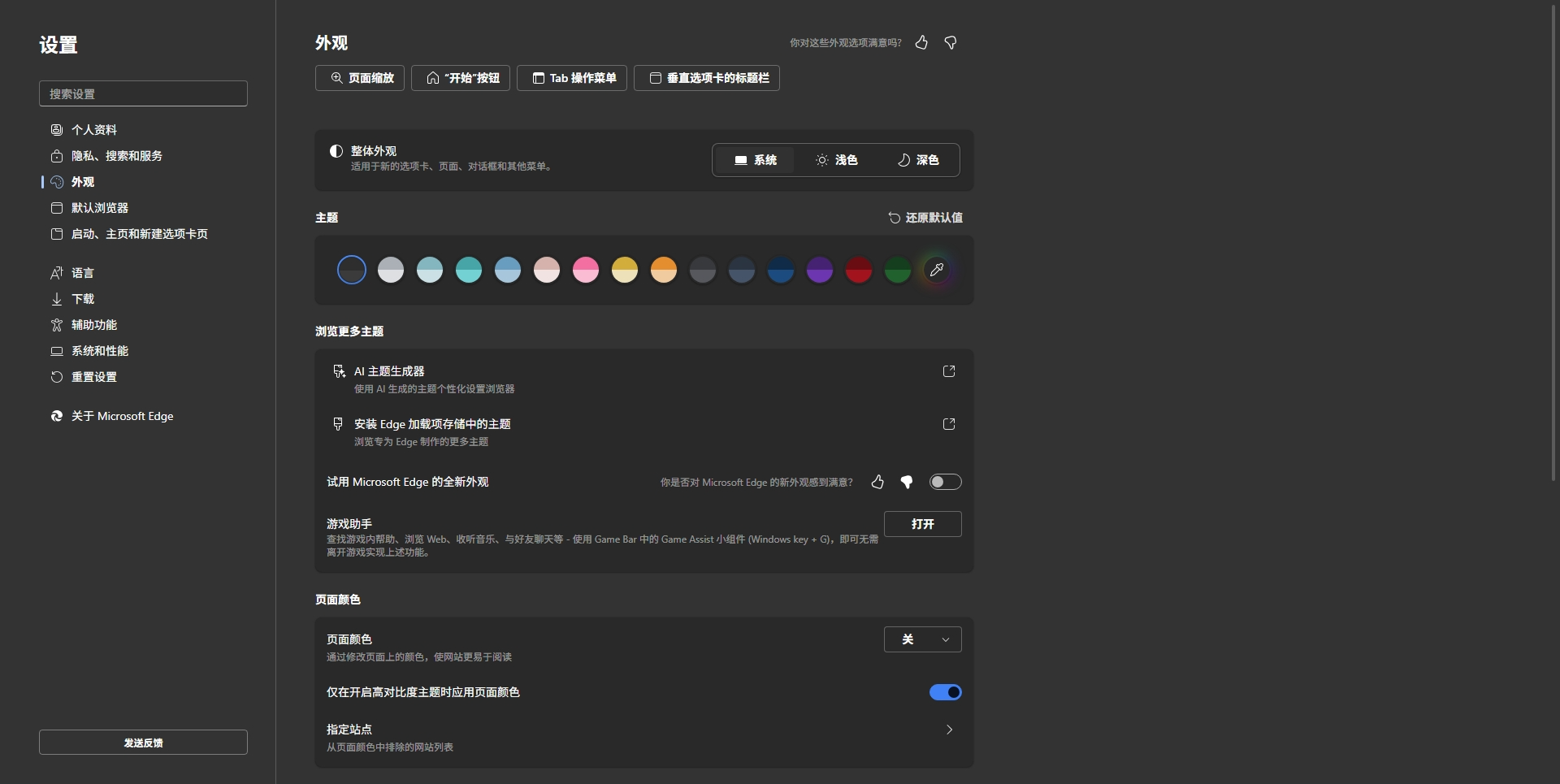Jump to 页面缩放 section

[x=360, y=78]
